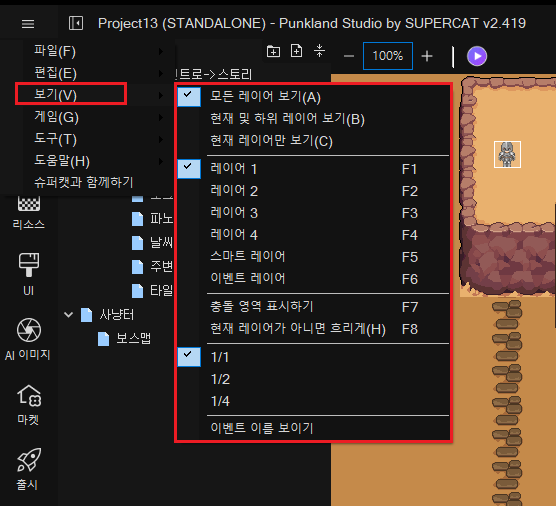Screen dimensions: 556x506
Task: Click the zoom in plus button
Action: coord(427,56)
